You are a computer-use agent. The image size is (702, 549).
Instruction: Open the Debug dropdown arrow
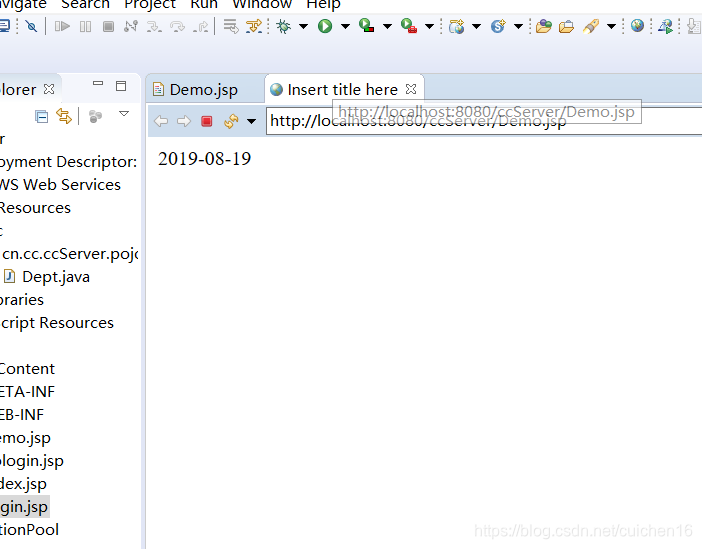(x=303, y=26)
